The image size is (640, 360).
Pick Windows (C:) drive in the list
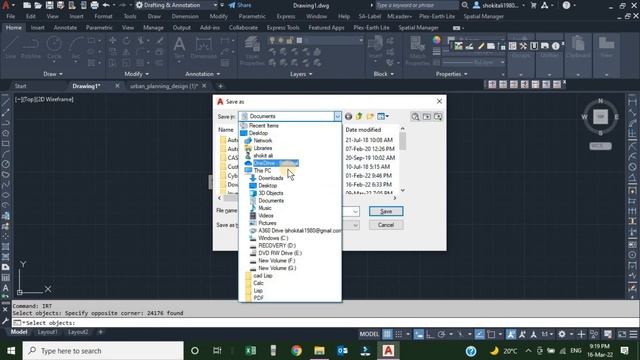[273, 238]
